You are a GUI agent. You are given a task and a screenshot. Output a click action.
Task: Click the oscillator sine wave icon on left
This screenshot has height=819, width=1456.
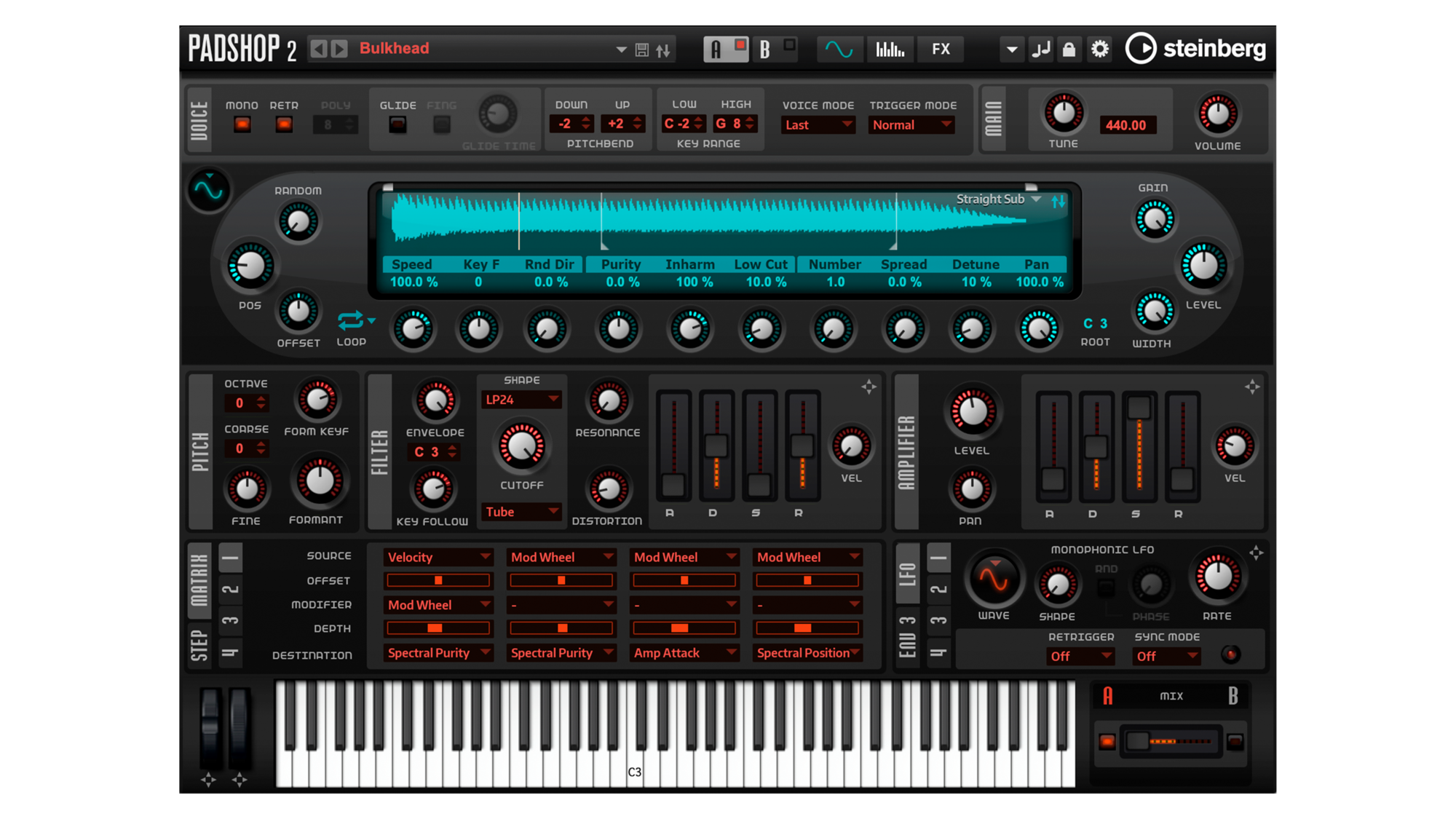pos(209,191)
